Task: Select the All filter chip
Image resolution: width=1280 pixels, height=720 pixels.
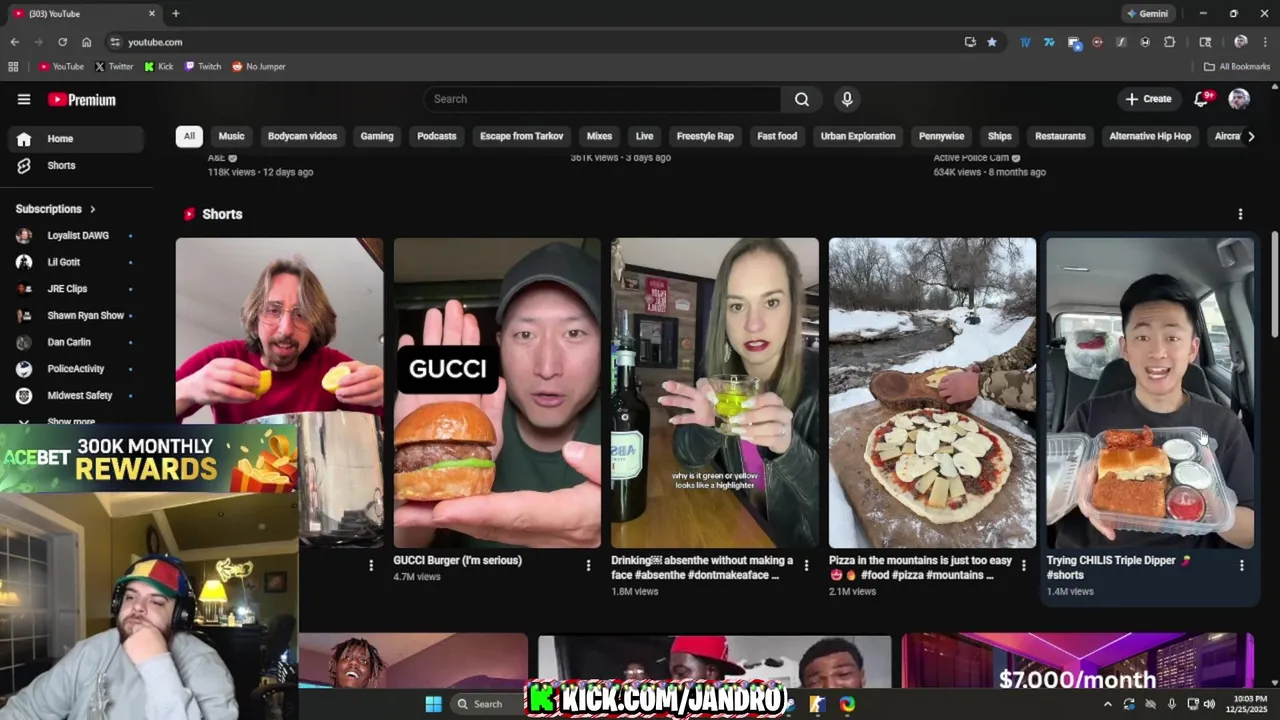Action: point(189,136)
